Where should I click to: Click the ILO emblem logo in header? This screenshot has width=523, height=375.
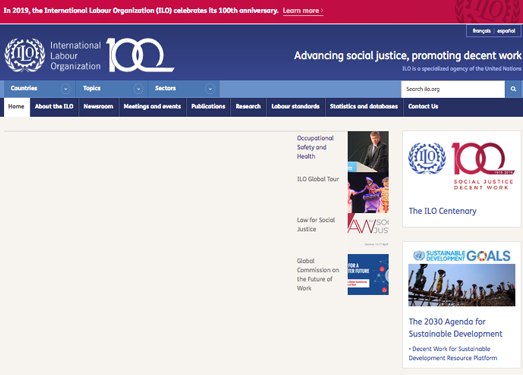pos(25,55)
